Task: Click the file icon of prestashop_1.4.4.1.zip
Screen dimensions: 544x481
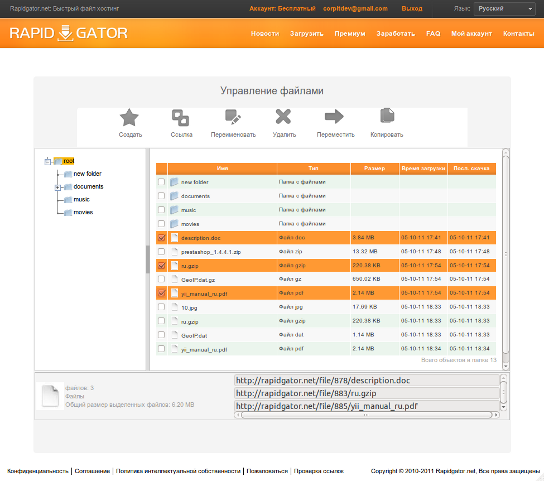Action: 175,252
